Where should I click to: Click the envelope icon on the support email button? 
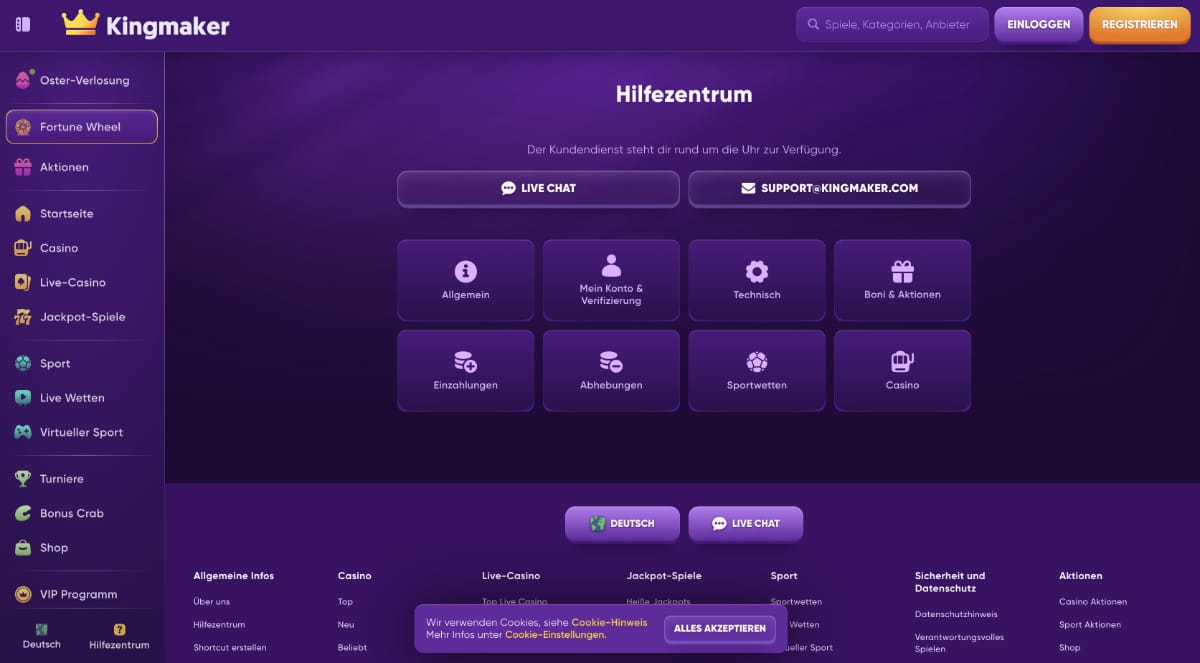pos(748,188)
